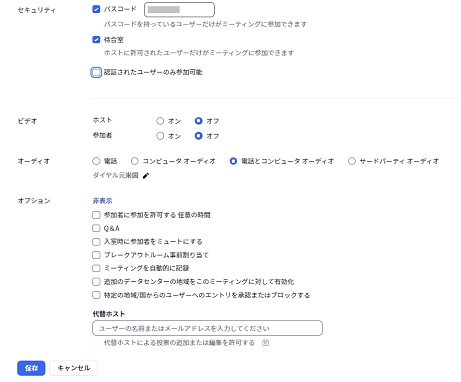Choose コンピュータ オーディオ radio

coord(135,161)
